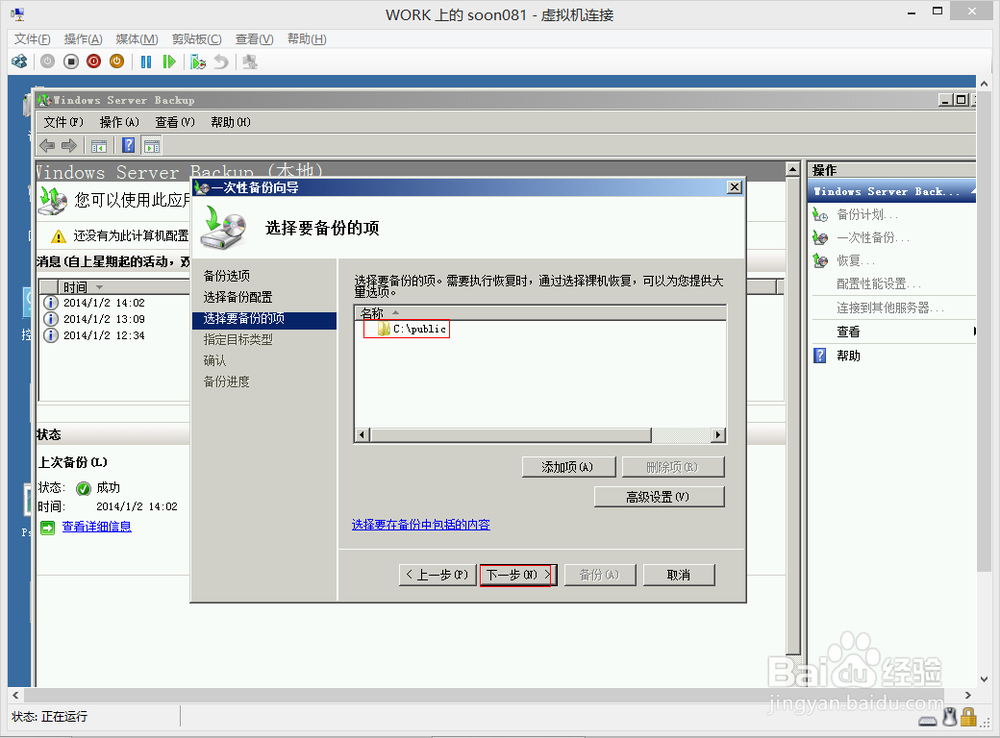Click 添加项(A) button
This screenshot has width=1000, height=738.
[568, 467]
